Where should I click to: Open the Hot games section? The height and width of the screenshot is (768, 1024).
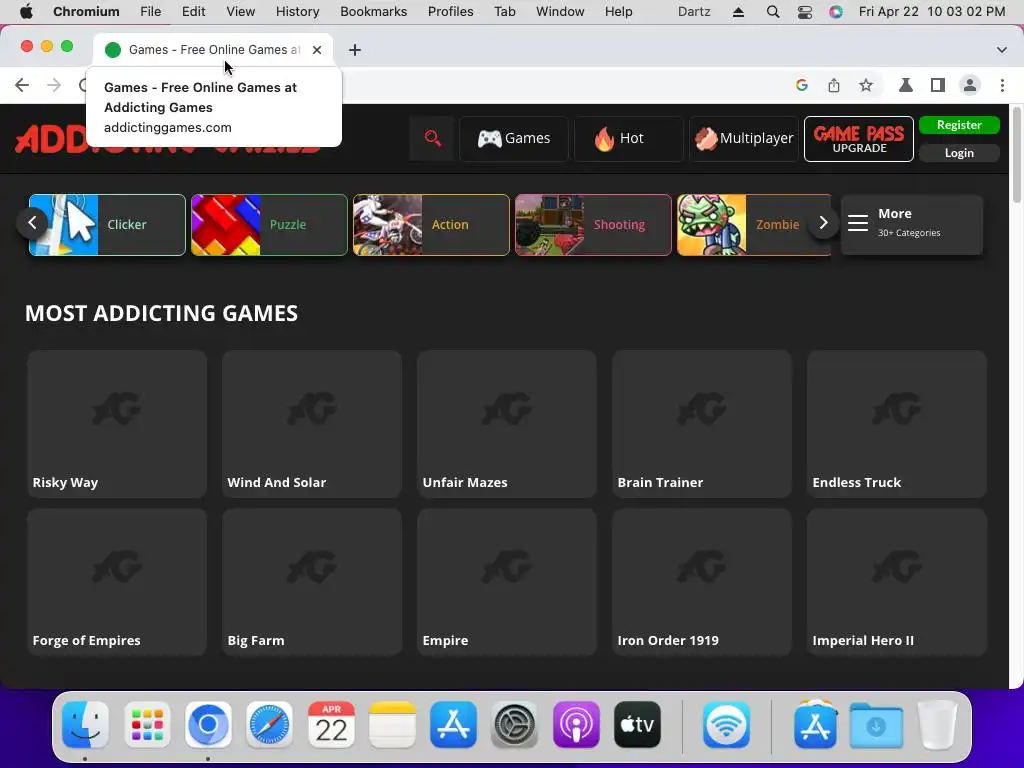click(x=628, y=138)
